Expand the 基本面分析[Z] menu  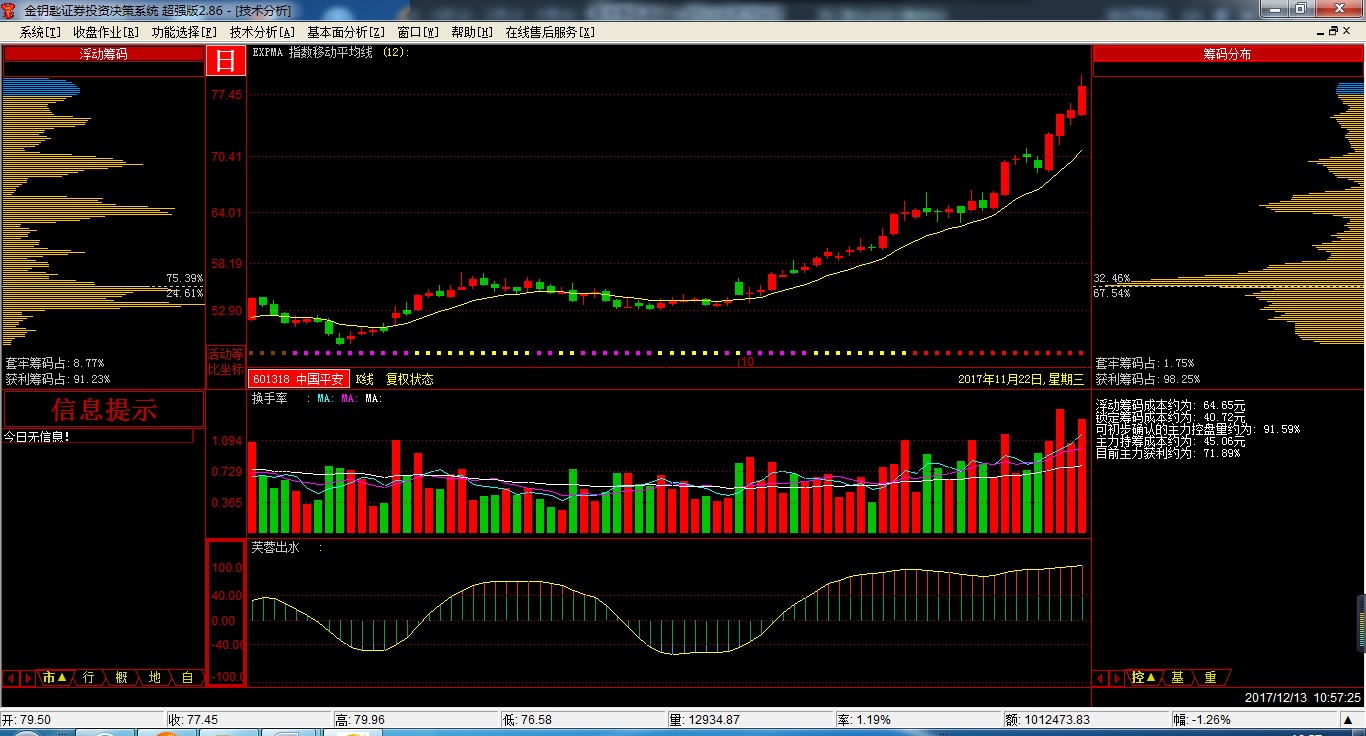pyautogui.click(x=346, y=32)
